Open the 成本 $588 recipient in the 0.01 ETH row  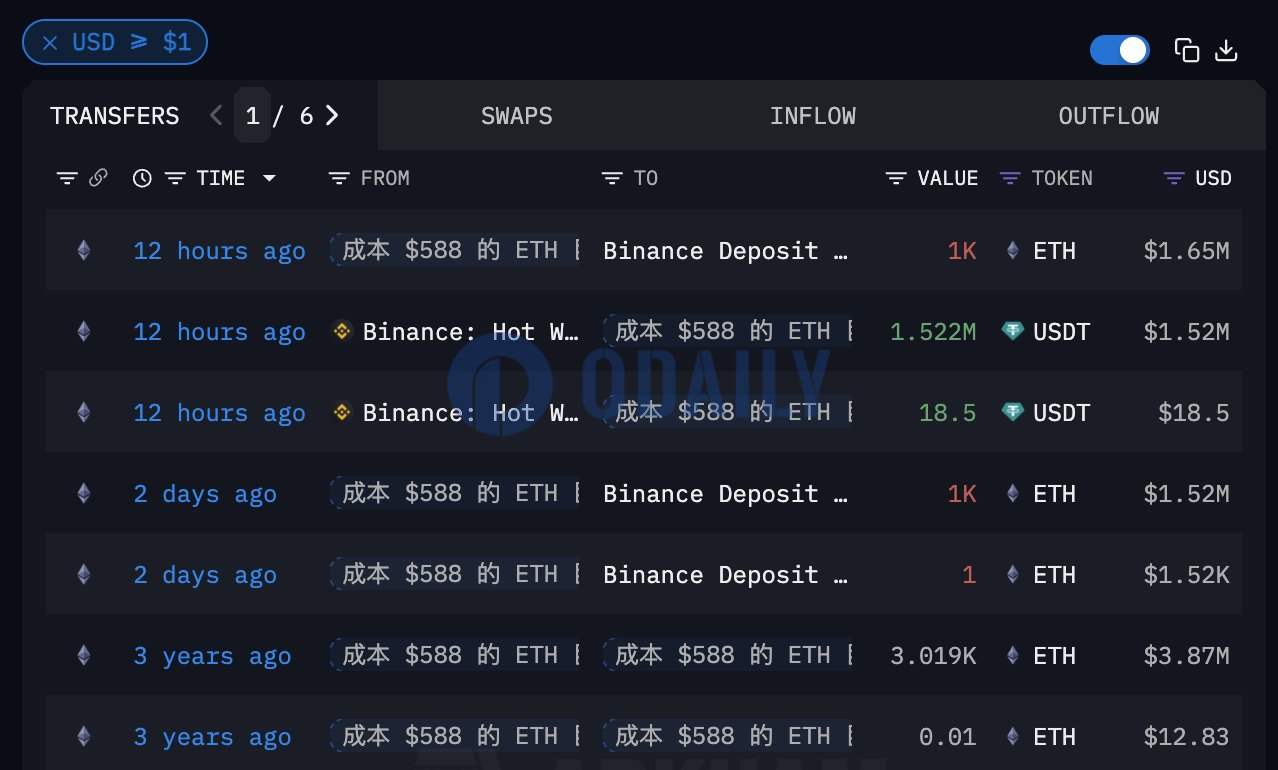click(728, 736)
